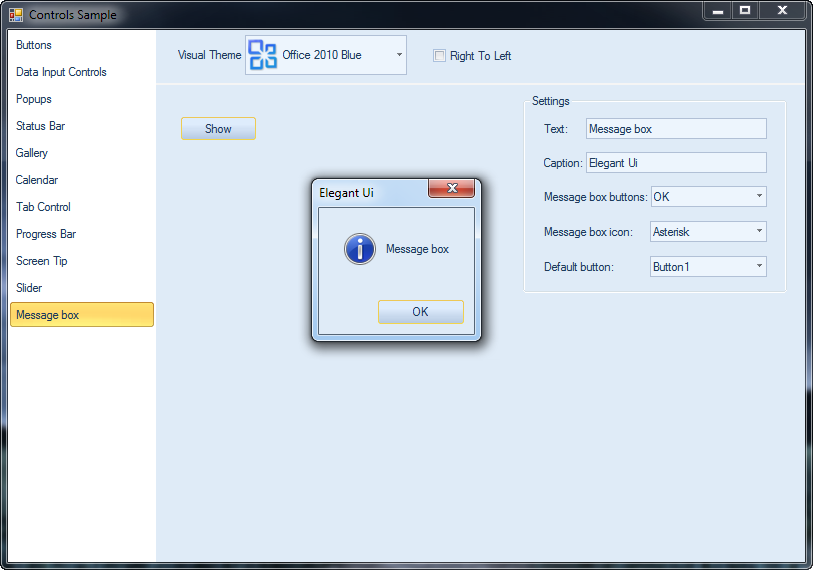
Task: Open Data Input Controls section
Action: coord(82,72)
